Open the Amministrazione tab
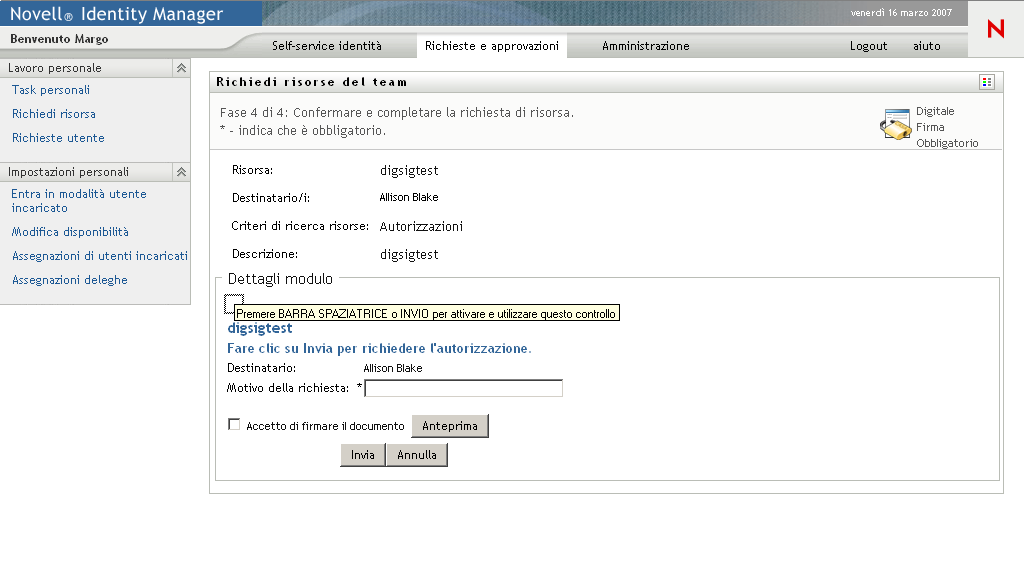The height and width of the screenshot is (580, 1024). point(645,46)
